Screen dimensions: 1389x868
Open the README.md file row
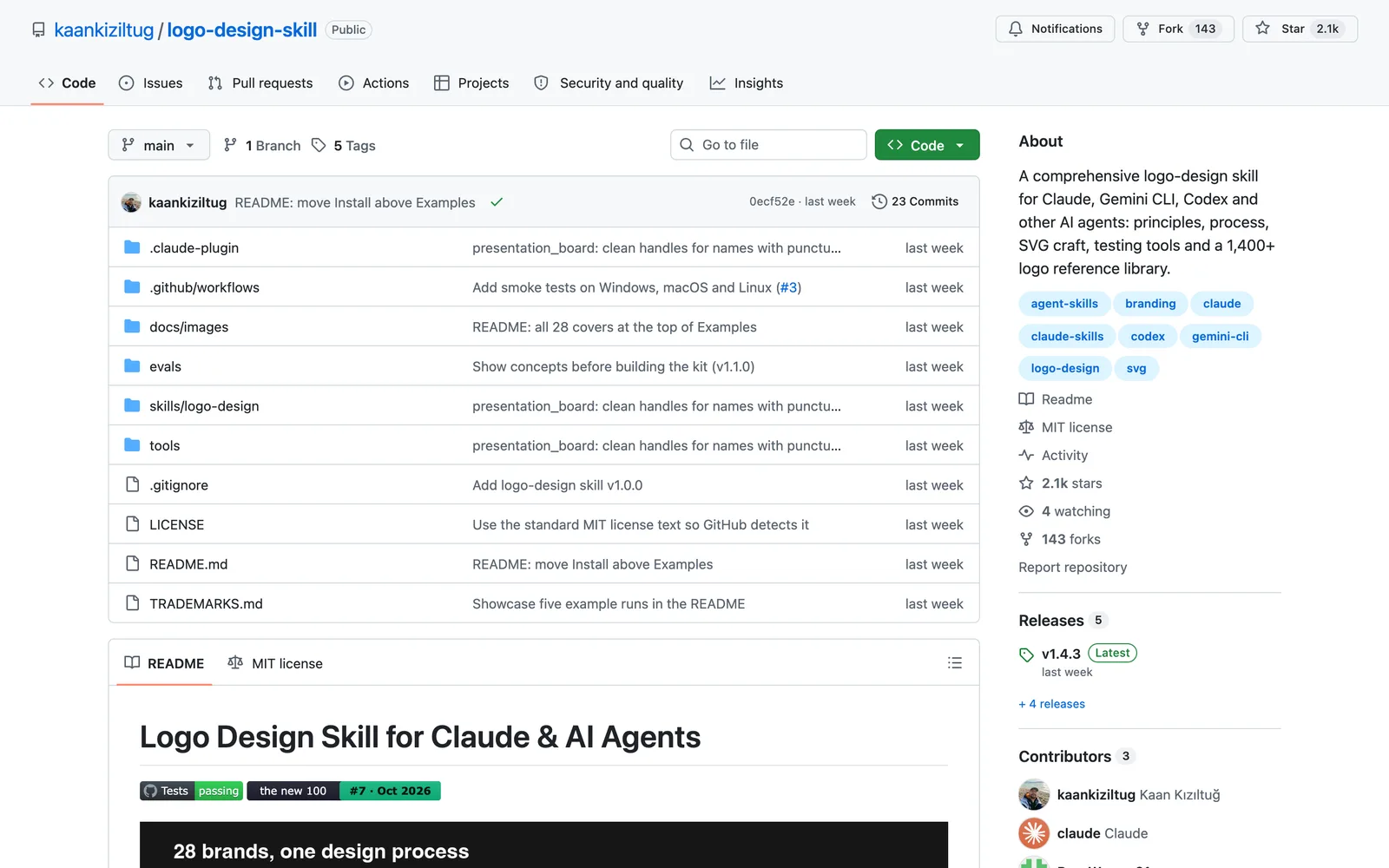tap(543, 564)
